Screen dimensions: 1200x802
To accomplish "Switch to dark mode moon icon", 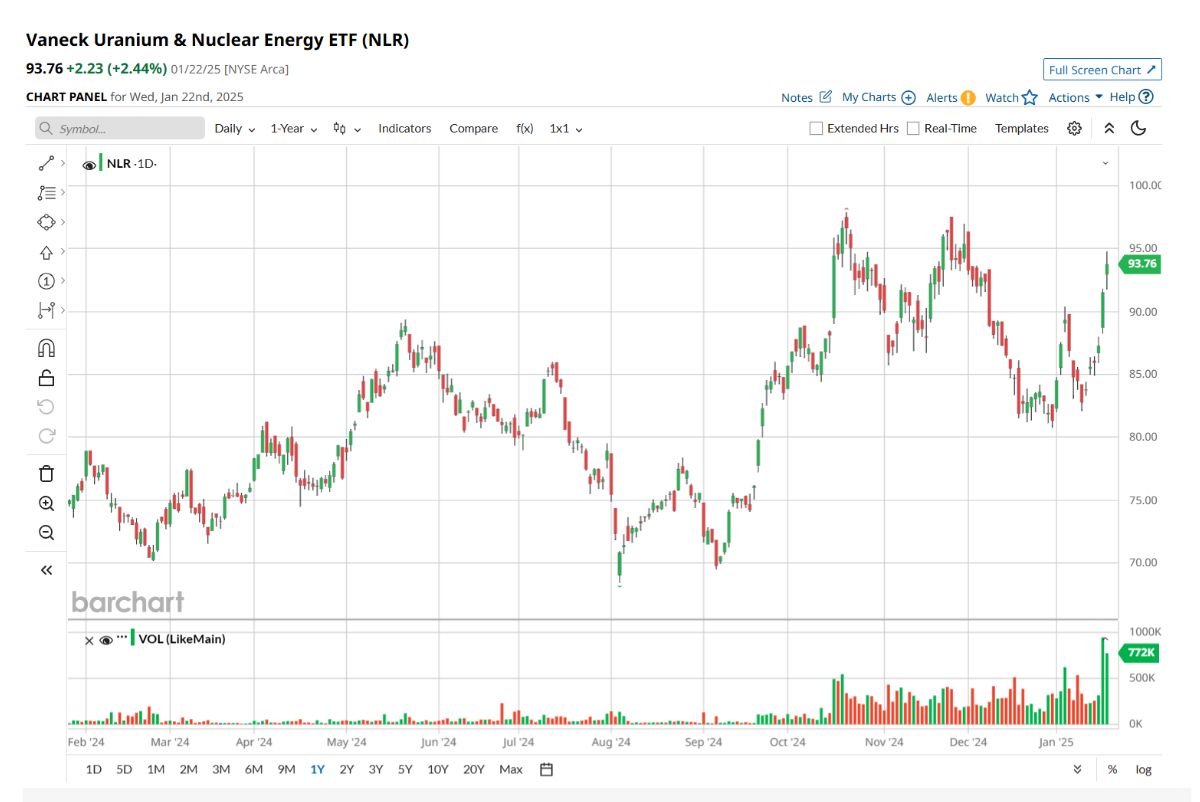I will pos(1138,128).
